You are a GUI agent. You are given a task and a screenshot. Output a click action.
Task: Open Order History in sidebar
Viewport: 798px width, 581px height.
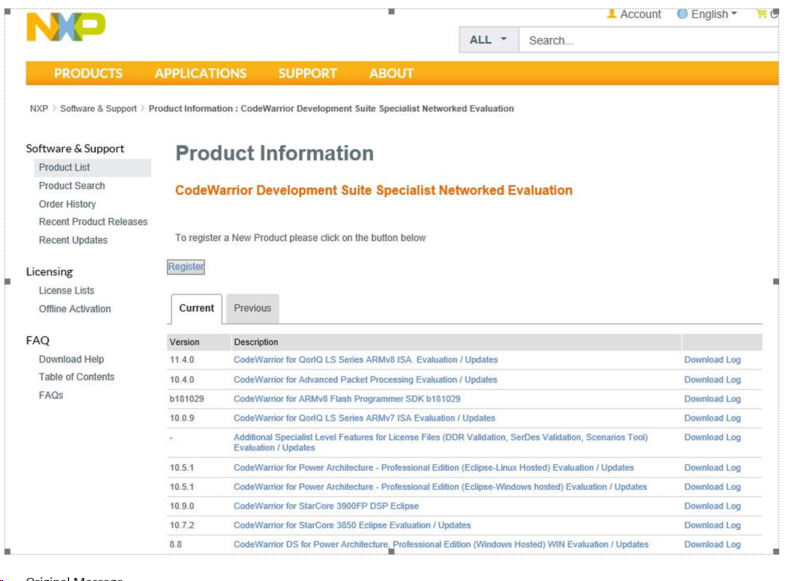(x=67, y=204)
